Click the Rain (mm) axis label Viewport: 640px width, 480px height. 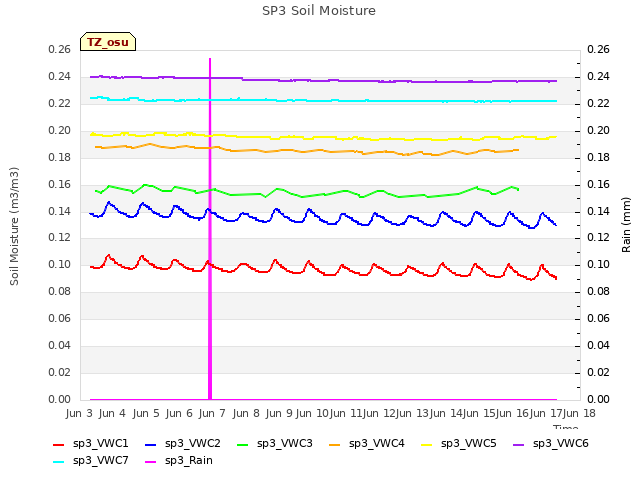pos(626,225)
